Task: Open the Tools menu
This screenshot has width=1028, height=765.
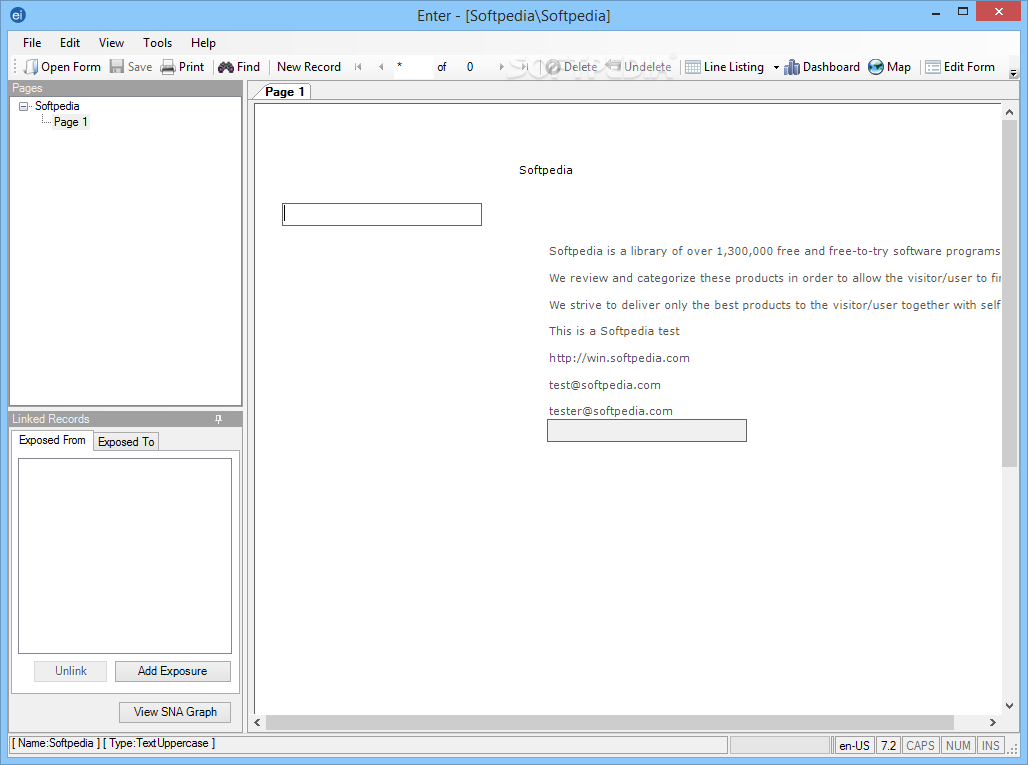Action: click(x=157, y=43)
